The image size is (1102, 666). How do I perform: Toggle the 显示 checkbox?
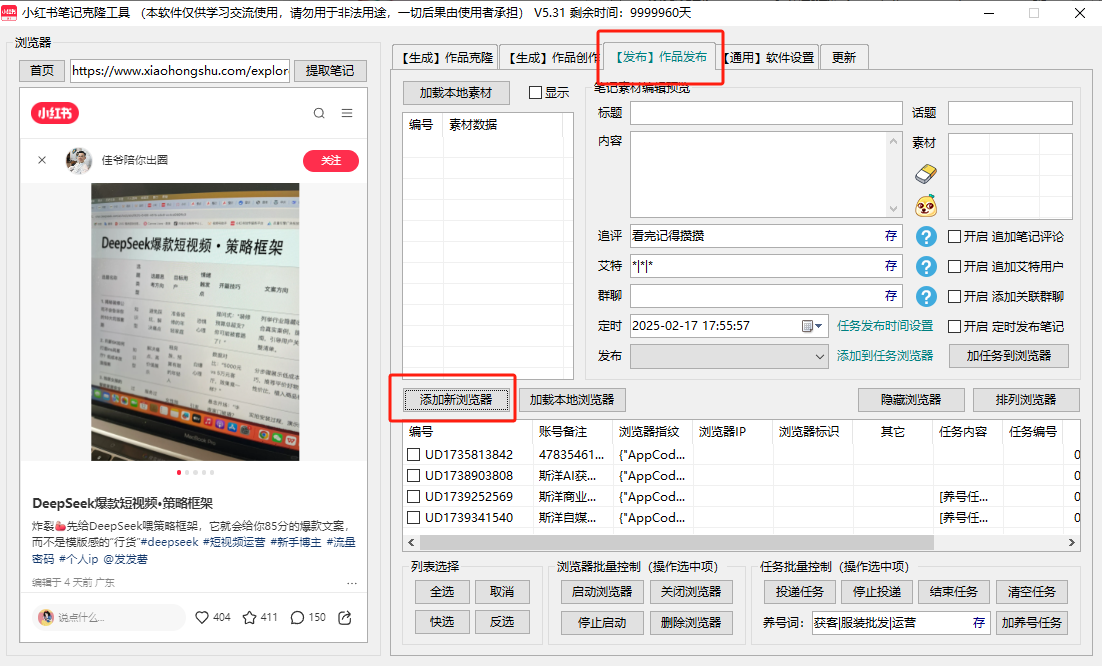click(535, 93)
